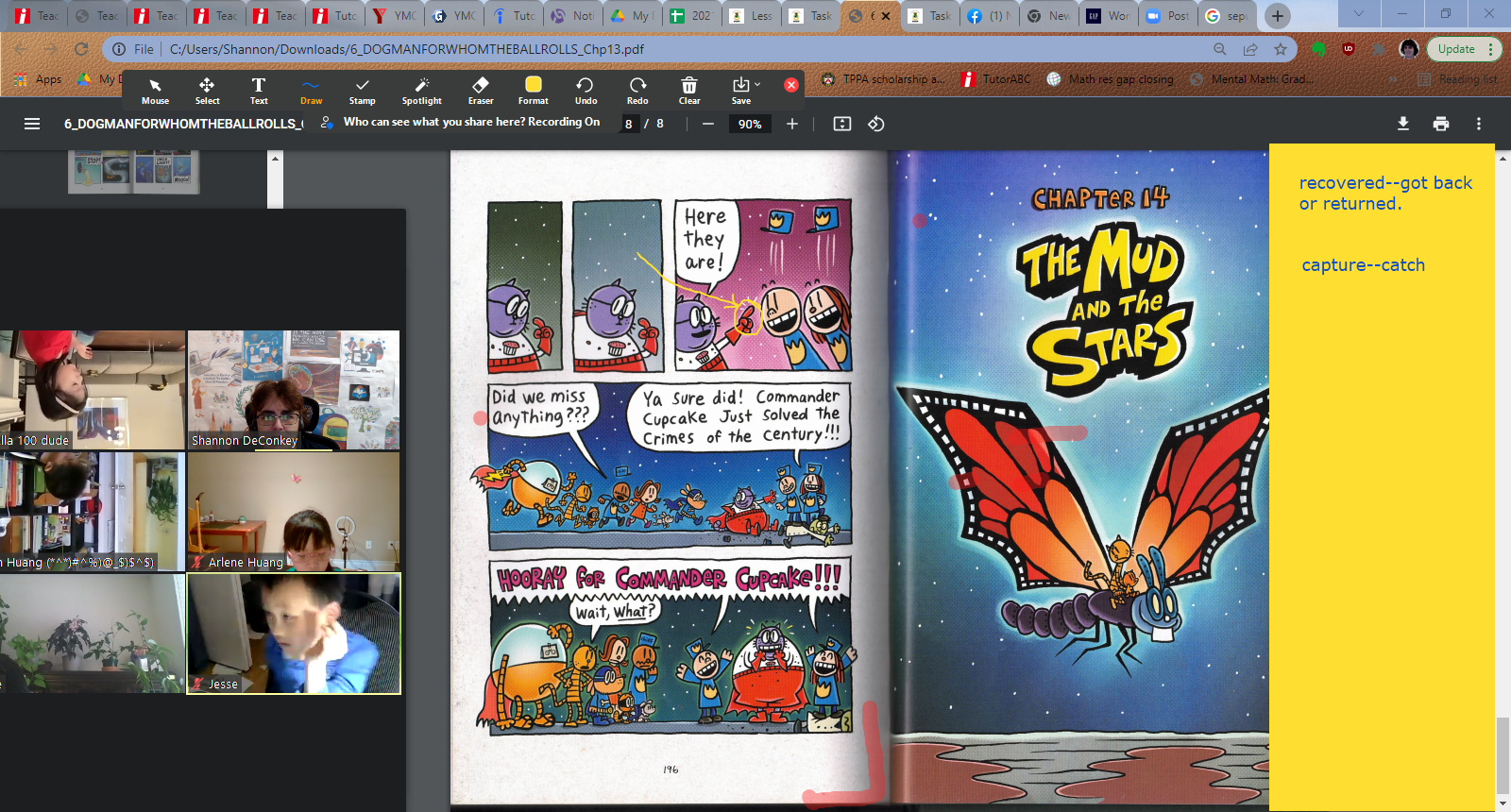Click the PDF vertical scrollbar thumb
The image size is (1511, 812).
pos(1503,756)
